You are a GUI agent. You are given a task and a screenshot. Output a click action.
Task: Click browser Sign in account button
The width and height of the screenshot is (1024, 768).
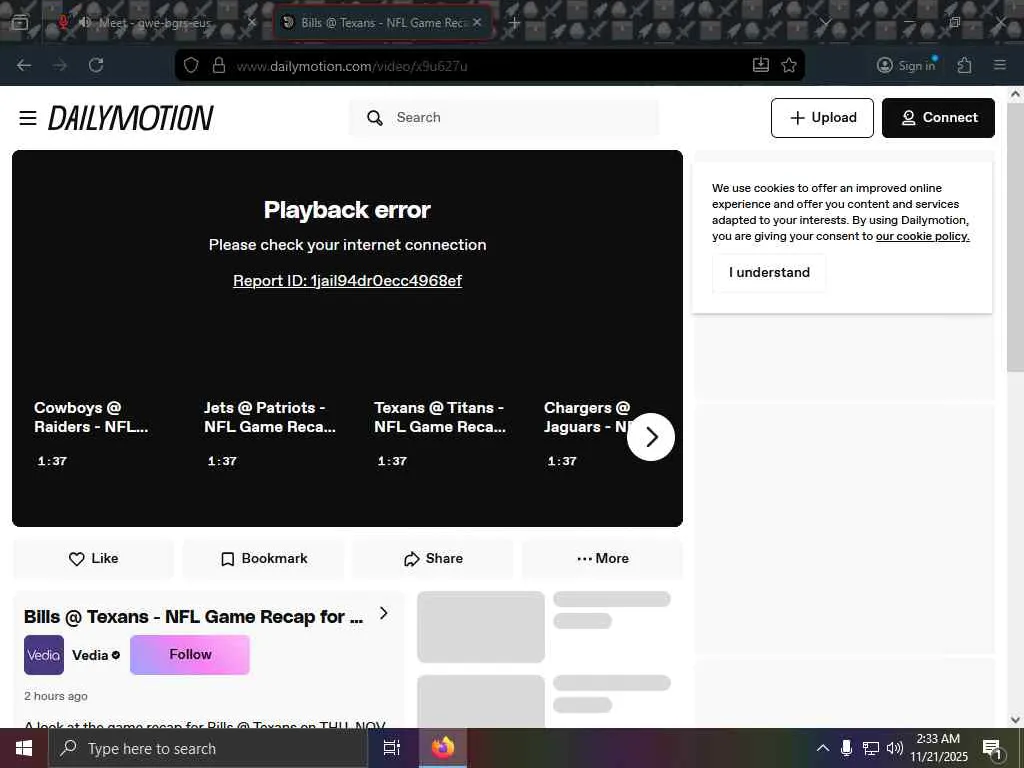(x=906, y=65)
